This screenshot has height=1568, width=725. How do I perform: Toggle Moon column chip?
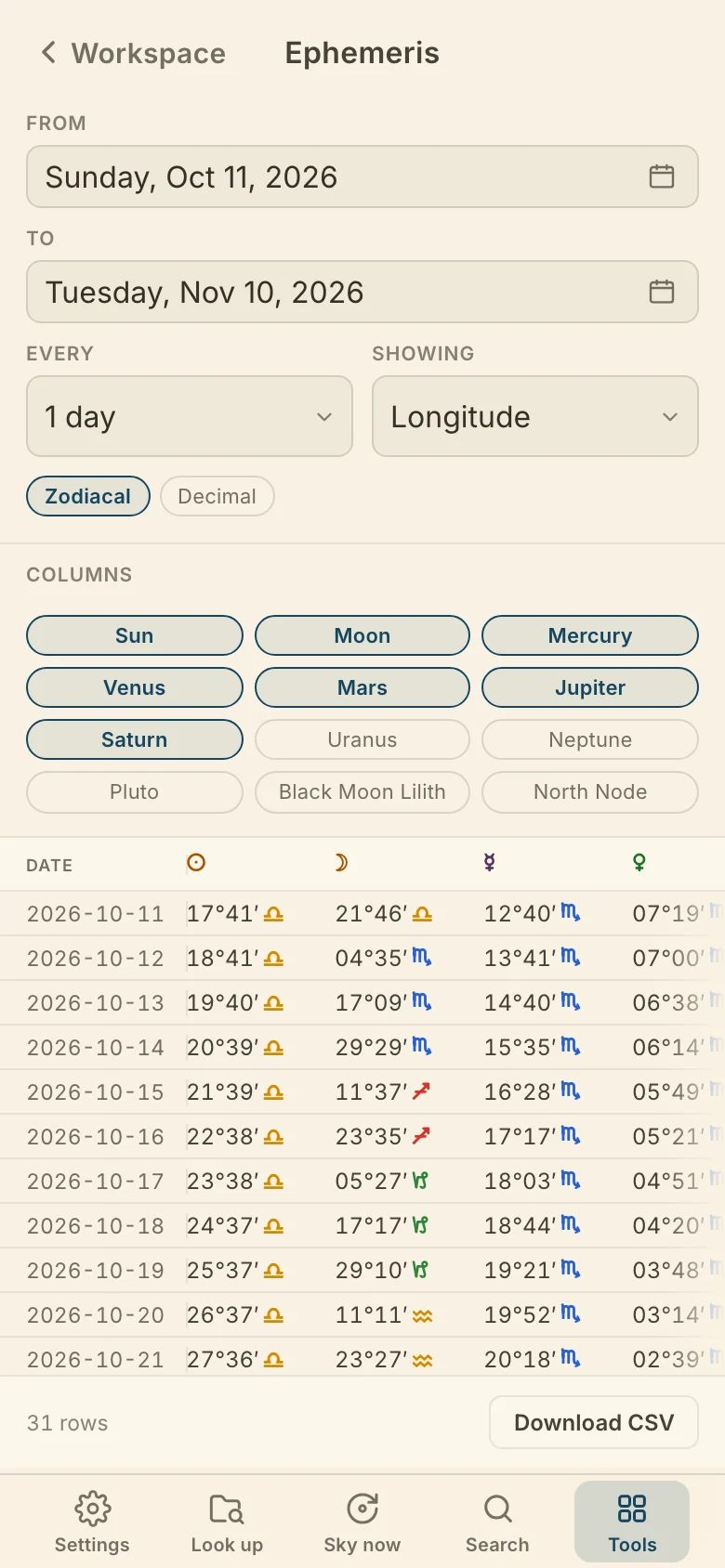click(x=362, y=635)
